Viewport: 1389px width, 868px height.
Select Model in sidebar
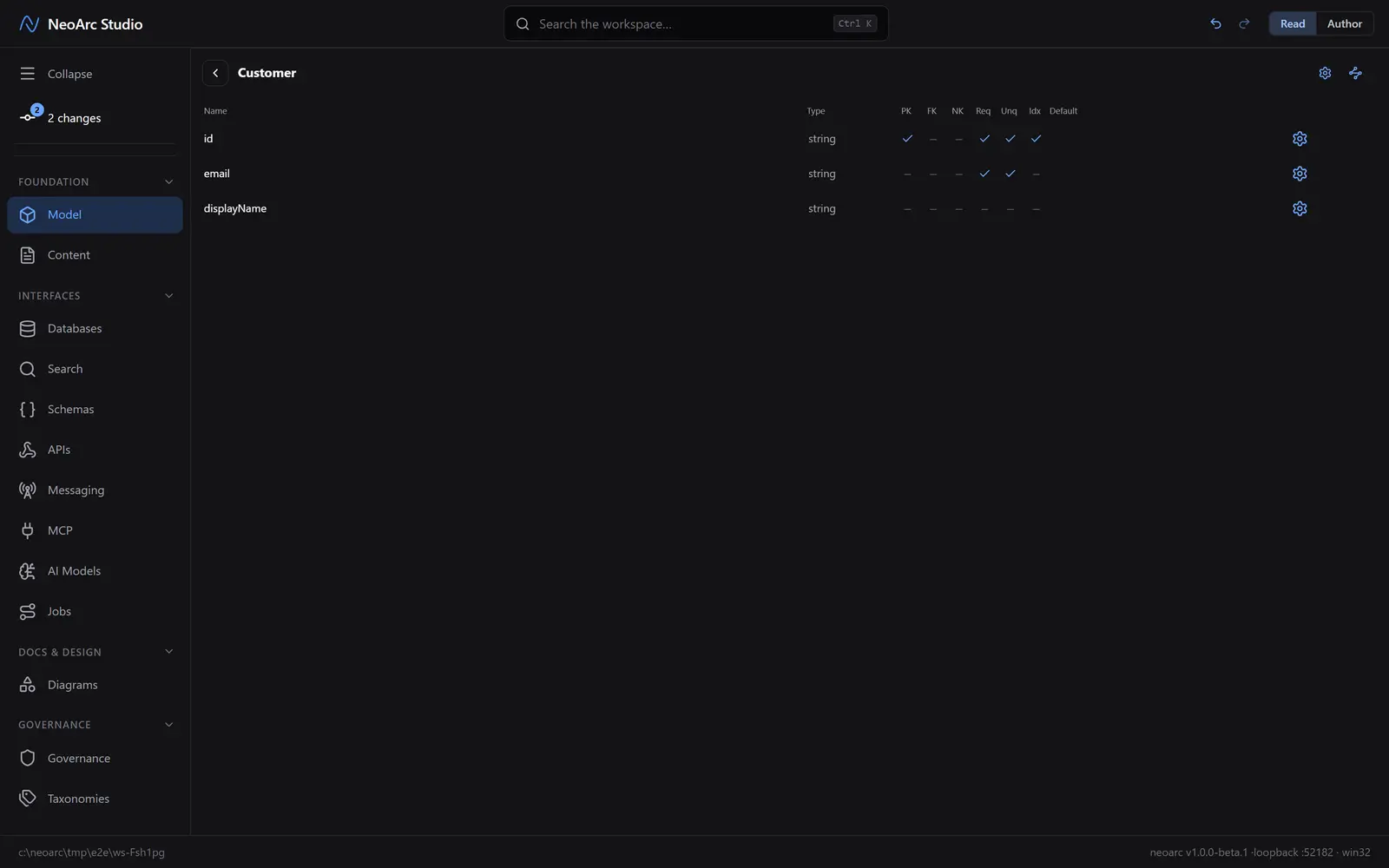coord(95,214)
